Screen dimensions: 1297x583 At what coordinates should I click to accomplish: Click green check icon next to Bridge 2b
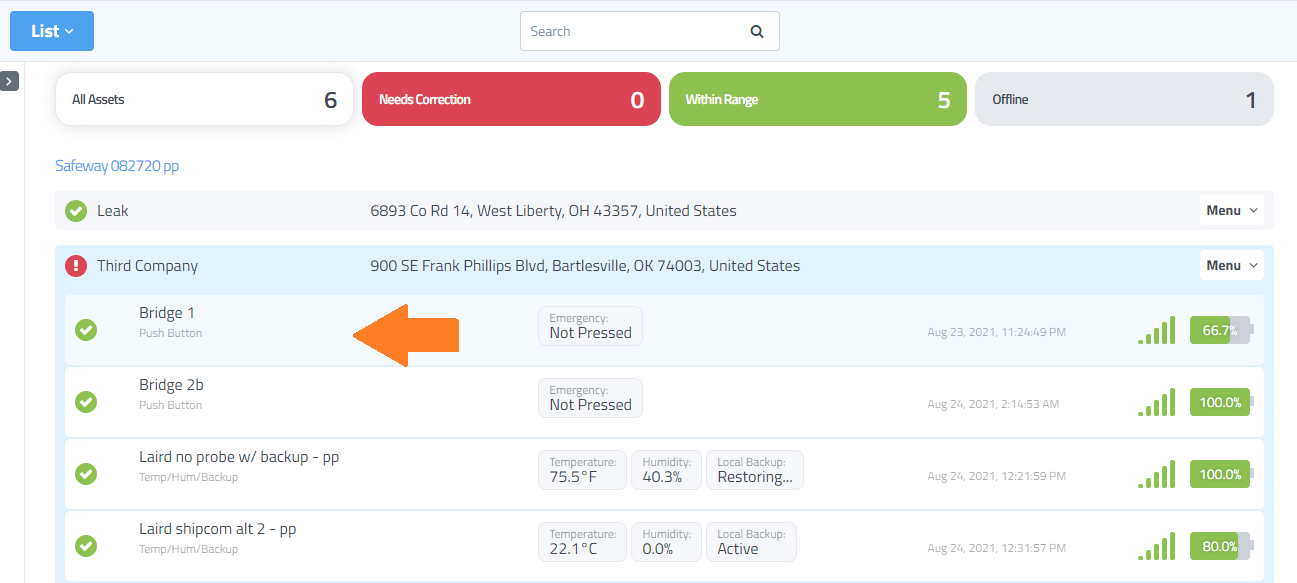[87, 401]
